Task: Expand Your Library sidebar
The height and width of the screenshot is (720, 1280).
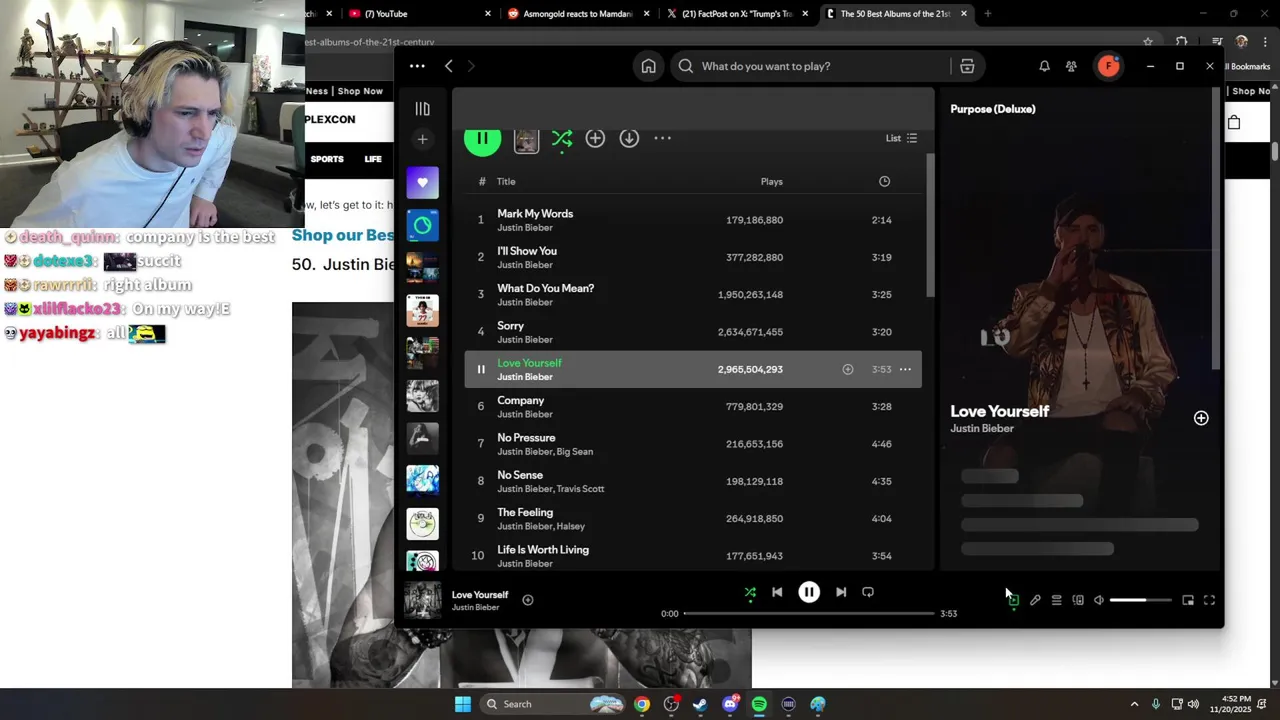Action: (x=422, y=108)
